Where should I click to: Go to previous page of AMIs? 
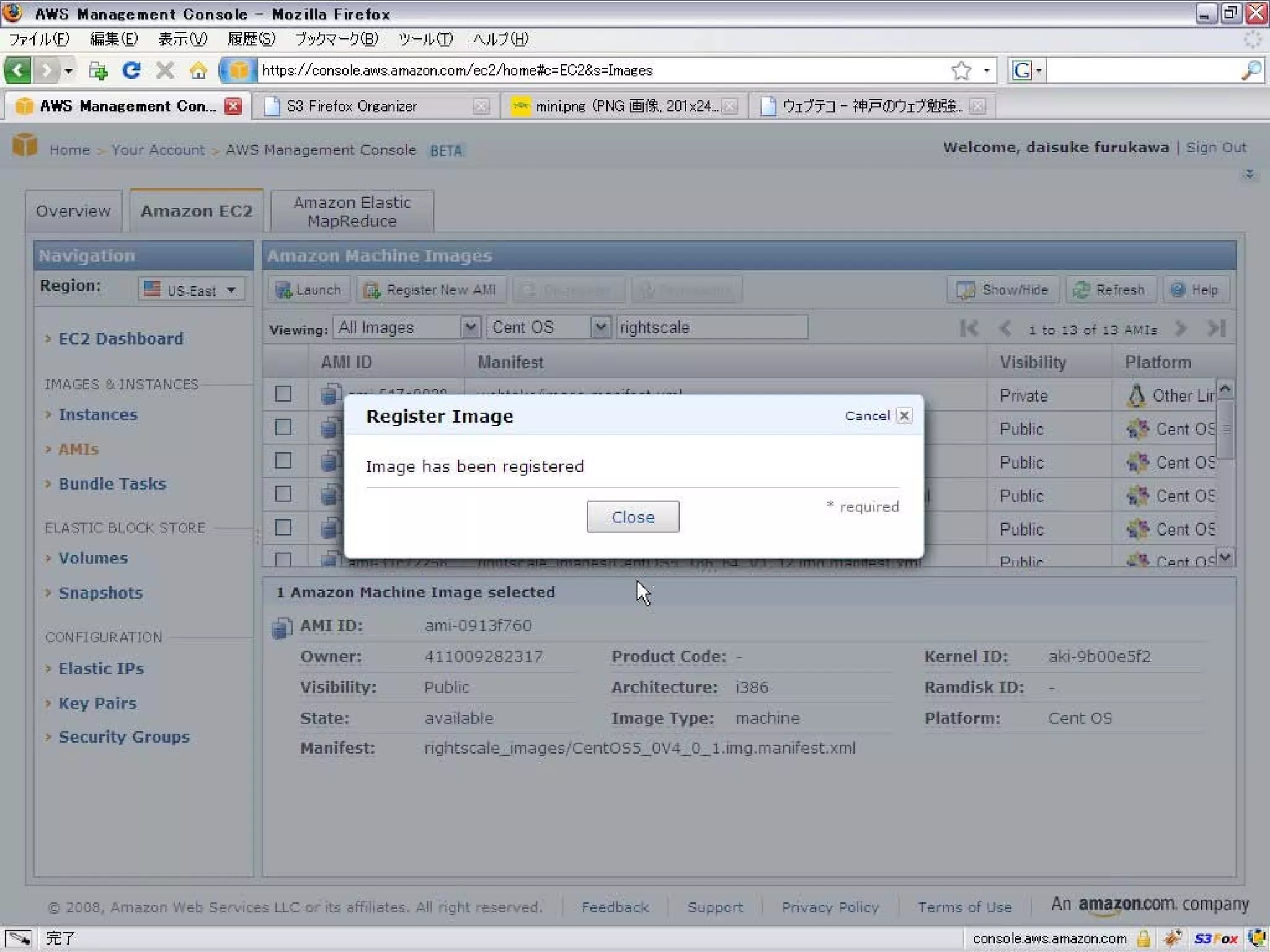pos(1005,328)
